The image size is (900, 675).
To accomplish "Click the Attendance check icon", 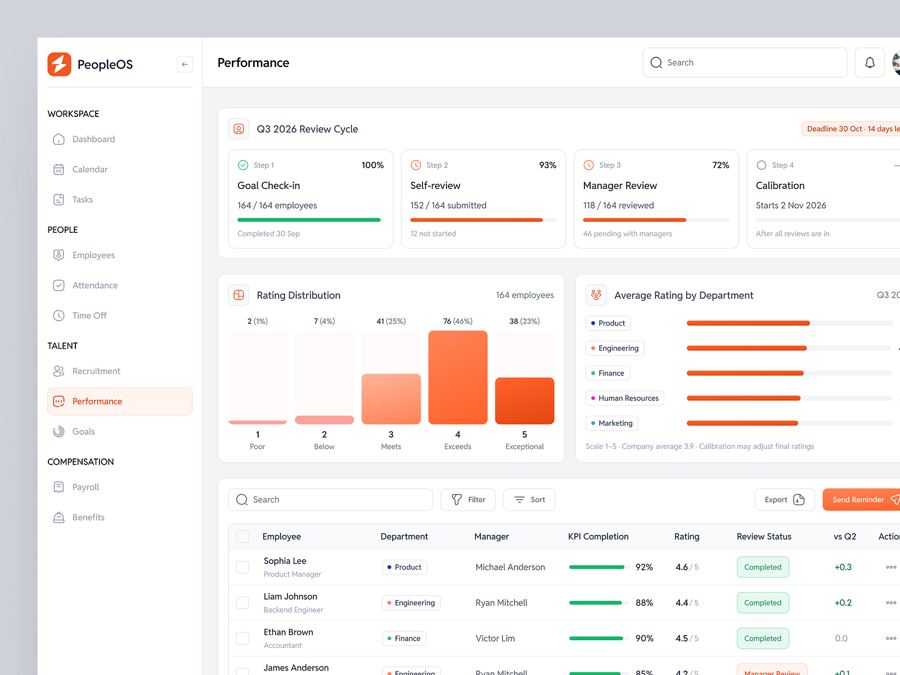I will pos(59,285).
